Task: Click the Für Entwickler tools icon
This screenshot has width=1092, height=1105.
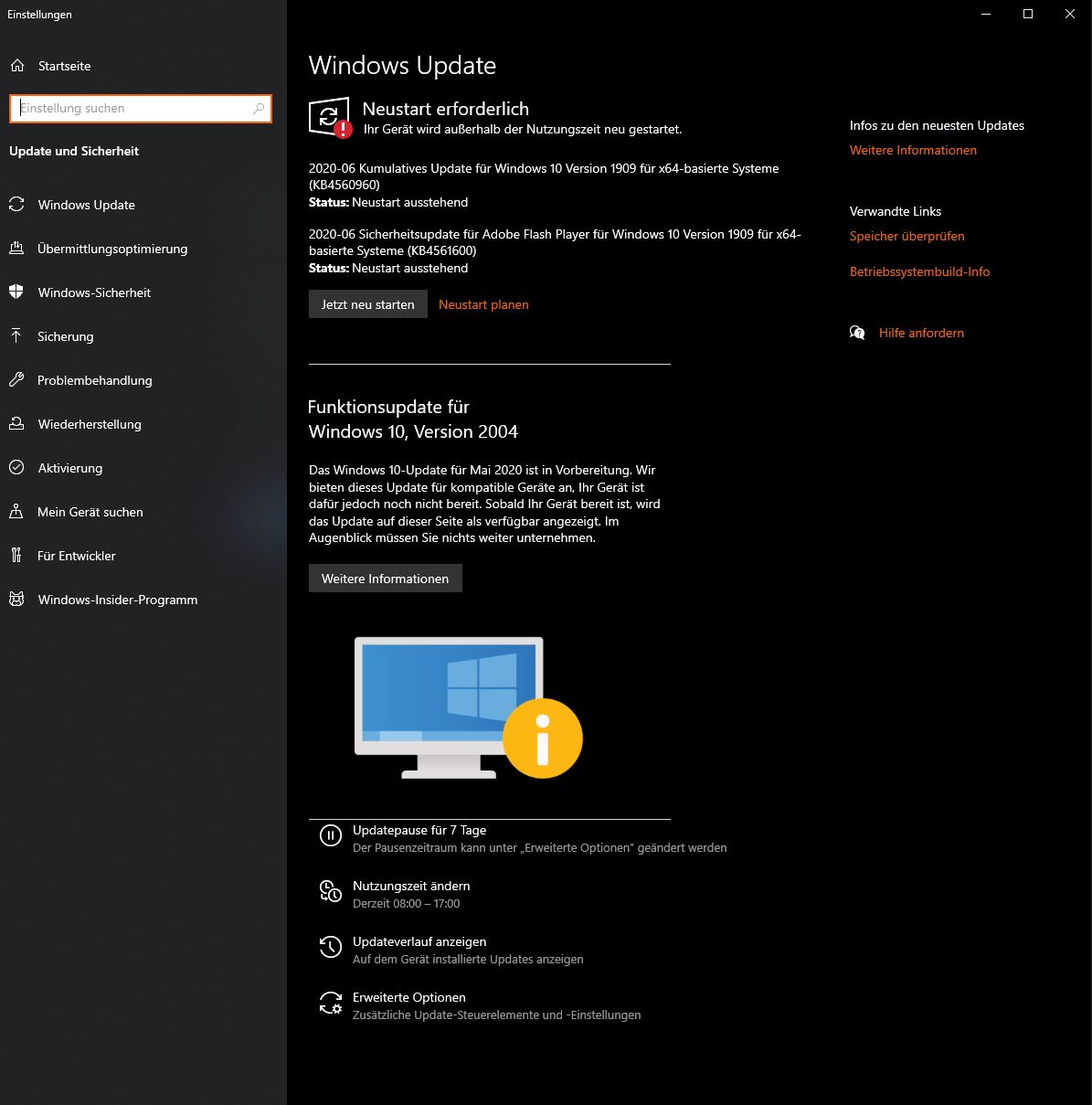Action: tap(16, 556)
